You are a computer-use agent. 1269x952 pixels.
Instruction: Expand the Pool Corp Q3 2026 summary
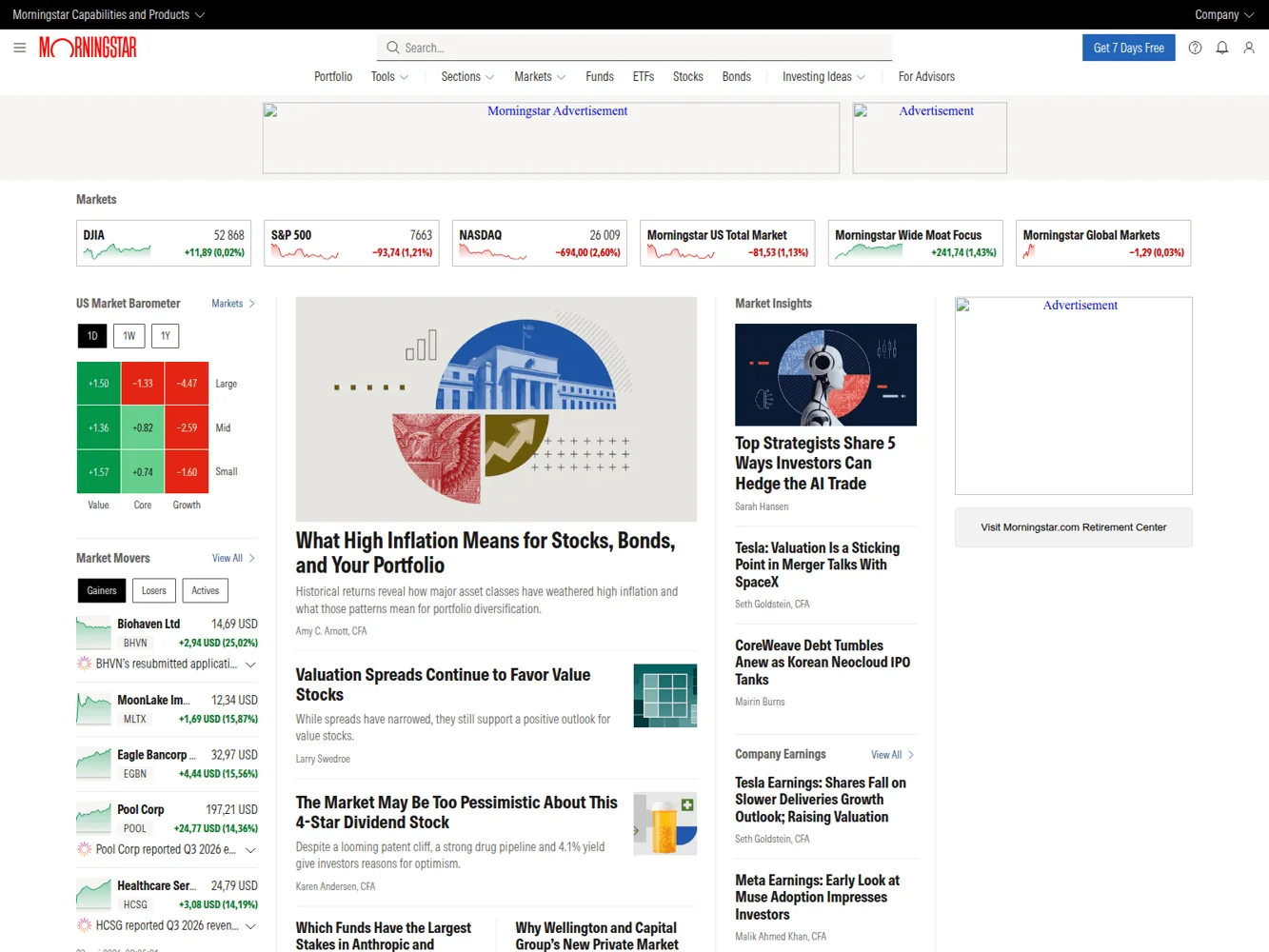point(250,849)
